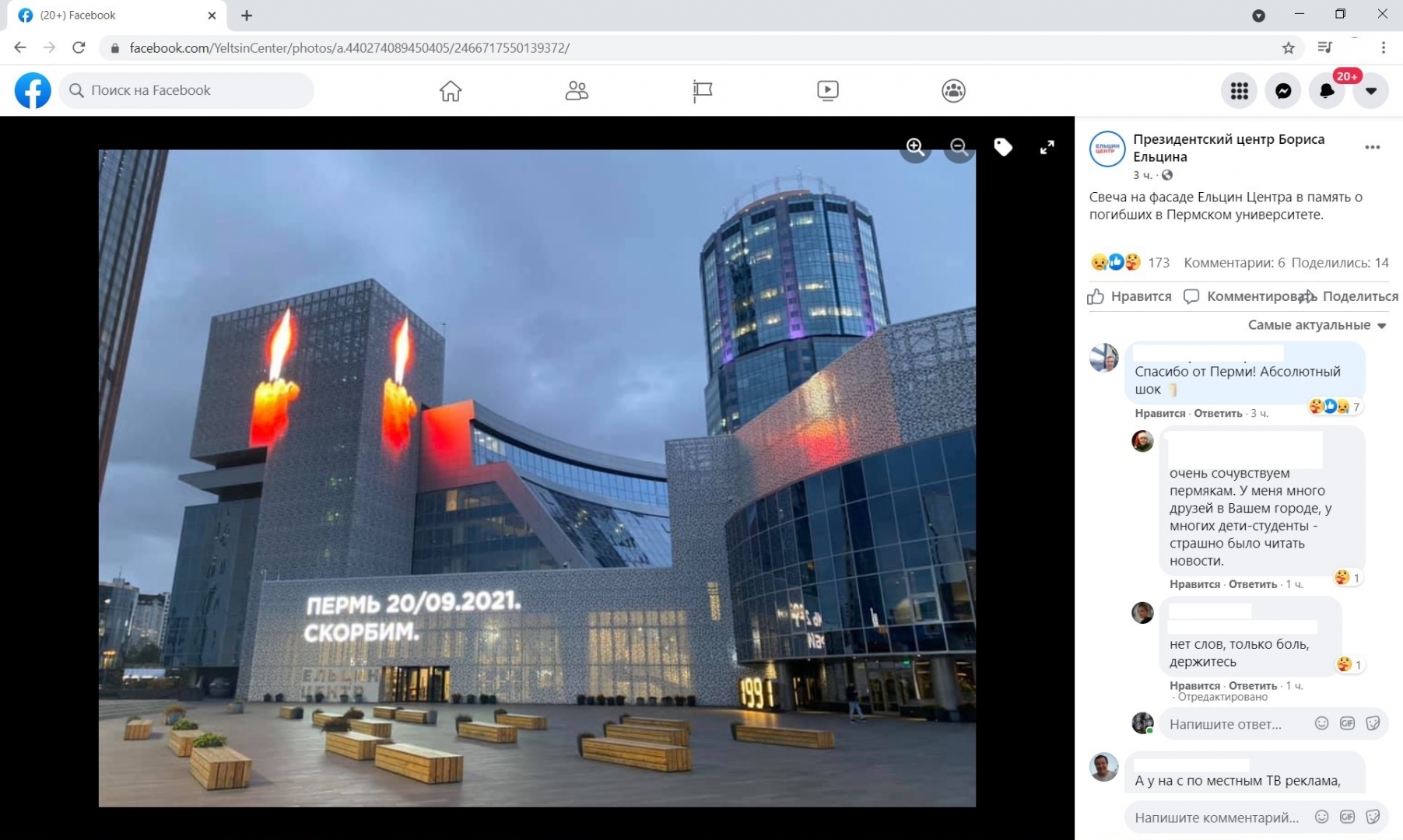The width and height of the screenshot is (1403, 840).
Task: Zoom out of the photo
Action: pos(959,147)
